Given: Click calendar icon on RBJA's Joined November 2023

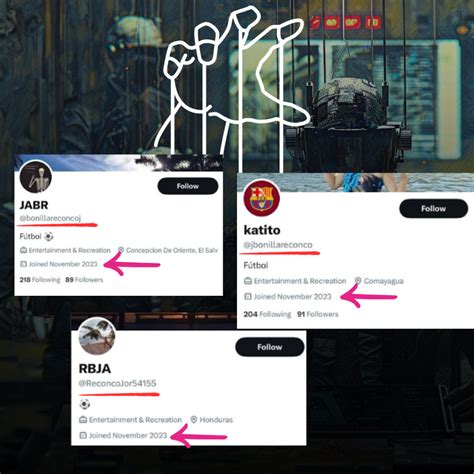Looking at the screenshot, I should point(83,435).
